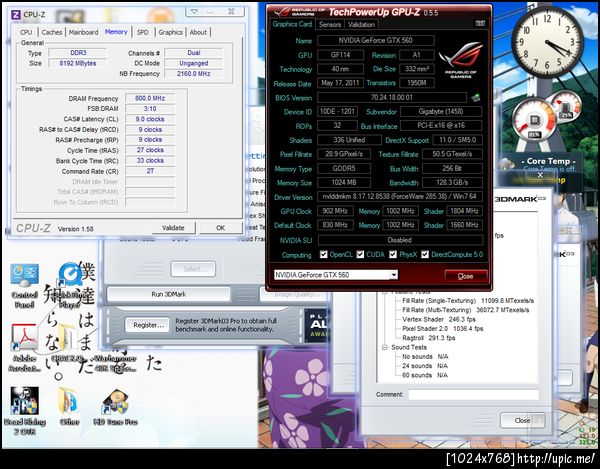Click the memory Size value 8192 MBytes
This screenshot has width=600, height=469.
(x=78, y=63)
